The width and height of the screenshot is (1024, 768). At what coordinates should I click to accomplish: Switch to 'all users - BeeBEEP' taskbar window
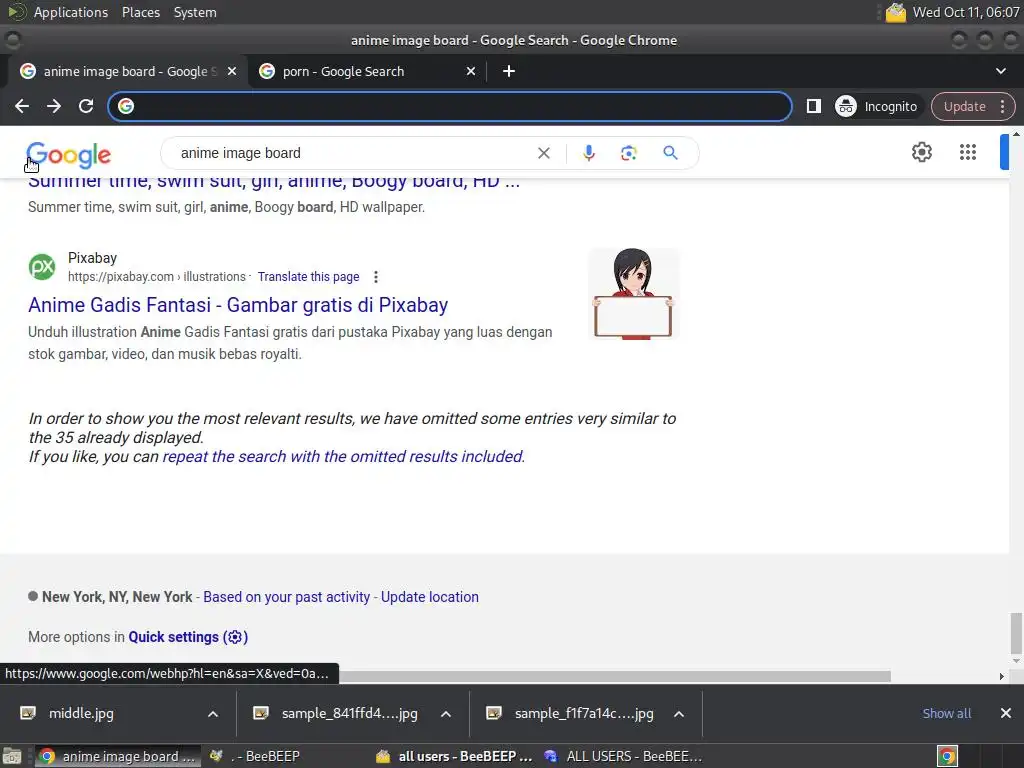[455, 756]
